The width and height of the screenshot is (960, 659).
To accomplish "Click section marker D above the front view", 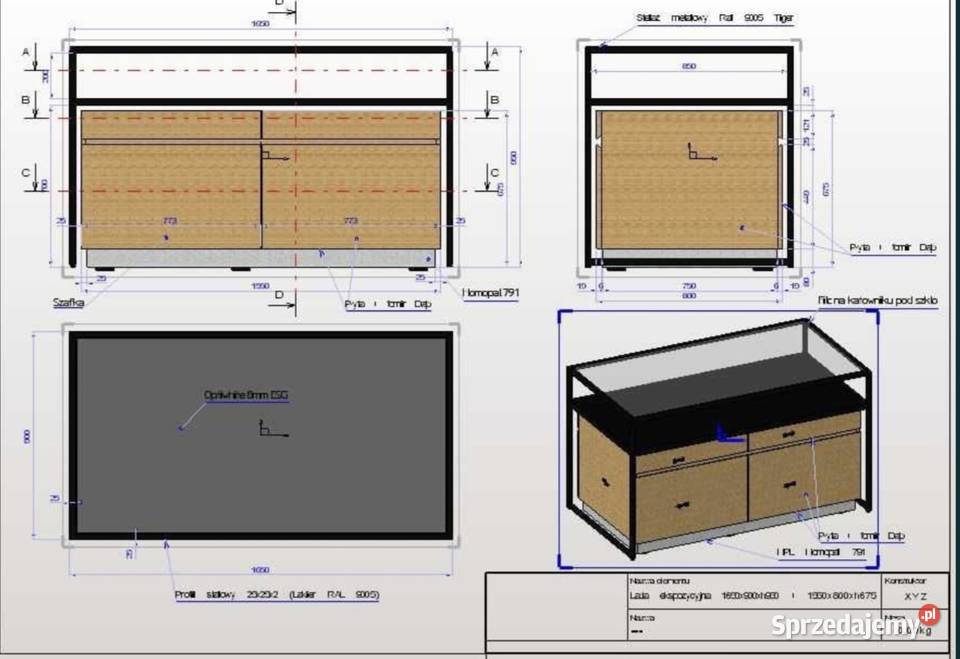I will point(280,7).
